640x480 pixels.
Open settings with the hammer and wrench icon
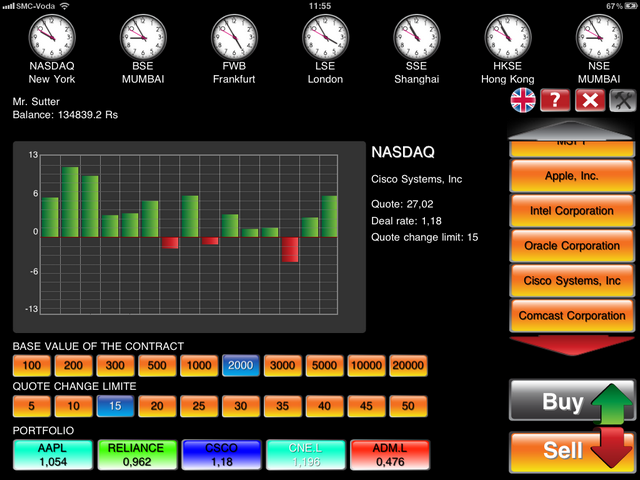pyautogui.click(x=623, y=100)
